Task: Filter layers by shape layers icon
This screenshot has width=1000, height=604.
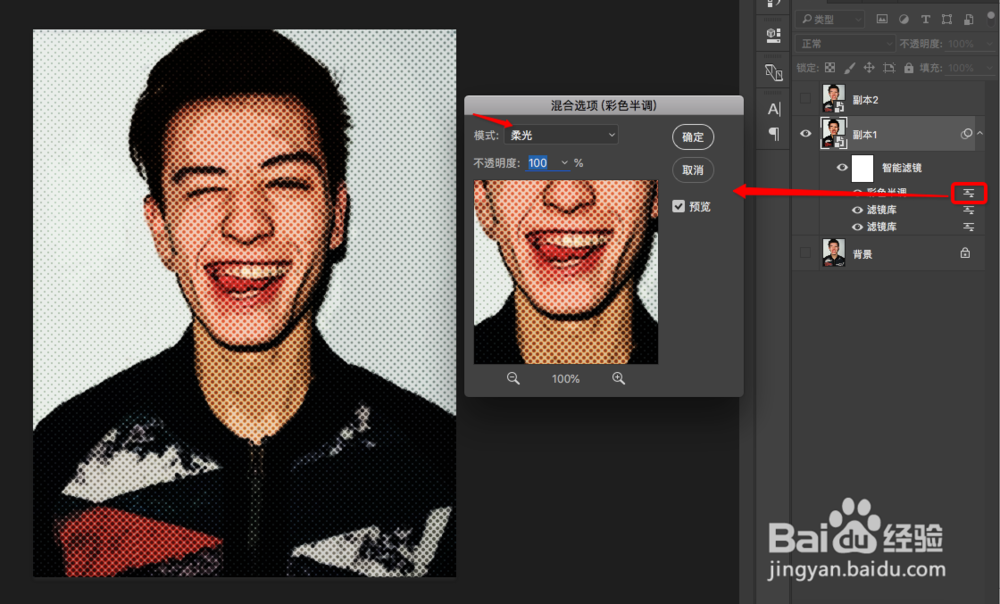Action: click(x=947, y=20)
